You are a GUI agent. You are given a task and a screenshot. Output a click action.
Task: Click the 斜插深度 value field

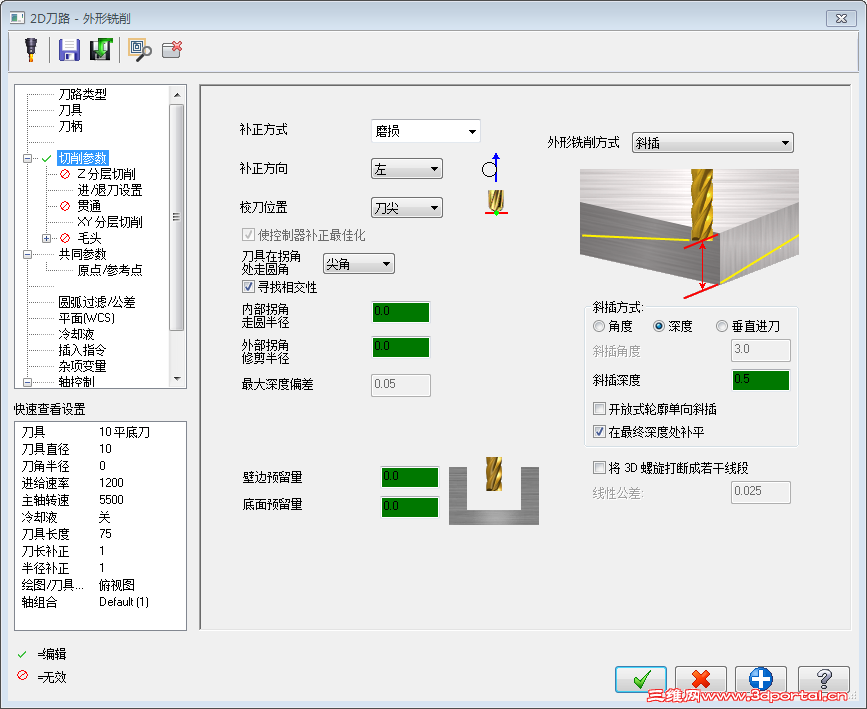pos(761,381)
